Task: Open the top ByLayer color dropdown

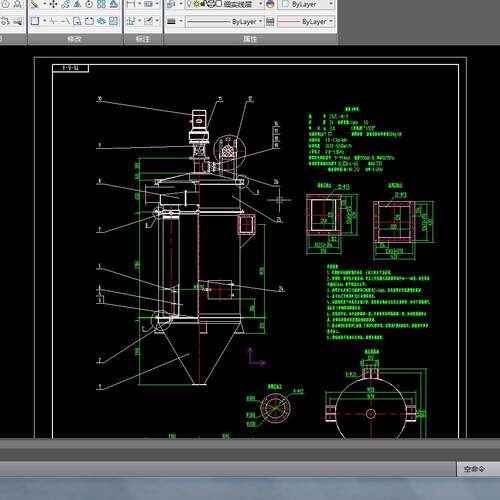Action: (307, 4)
